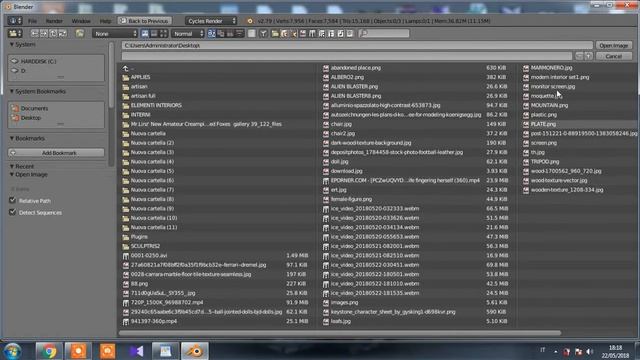Toggle show hidden files
The width and height of the screenshot is (640, 360).
(x=252, y=33)
